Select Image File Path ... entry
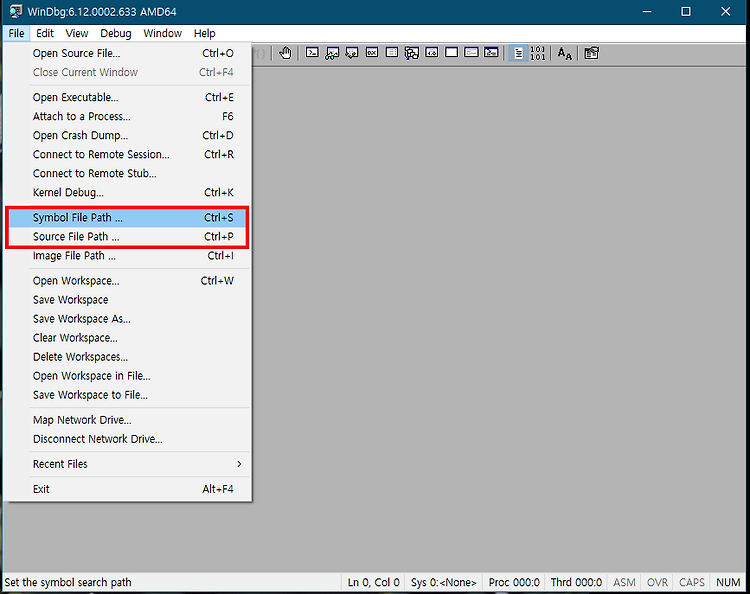Viewport: 750px width, 594px height. [128, 256]
